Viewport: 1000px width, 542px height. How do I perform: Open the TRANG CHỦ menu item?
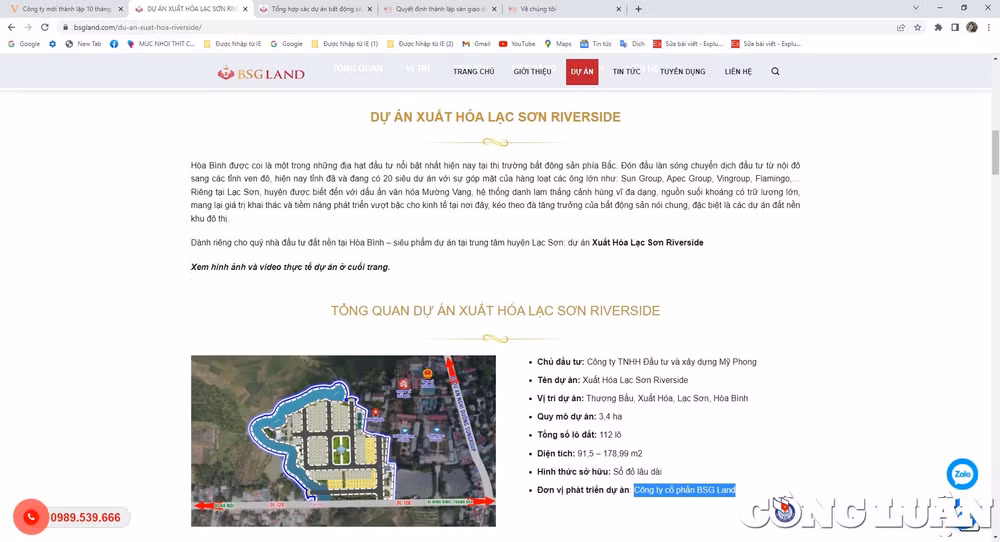point(473,71)
